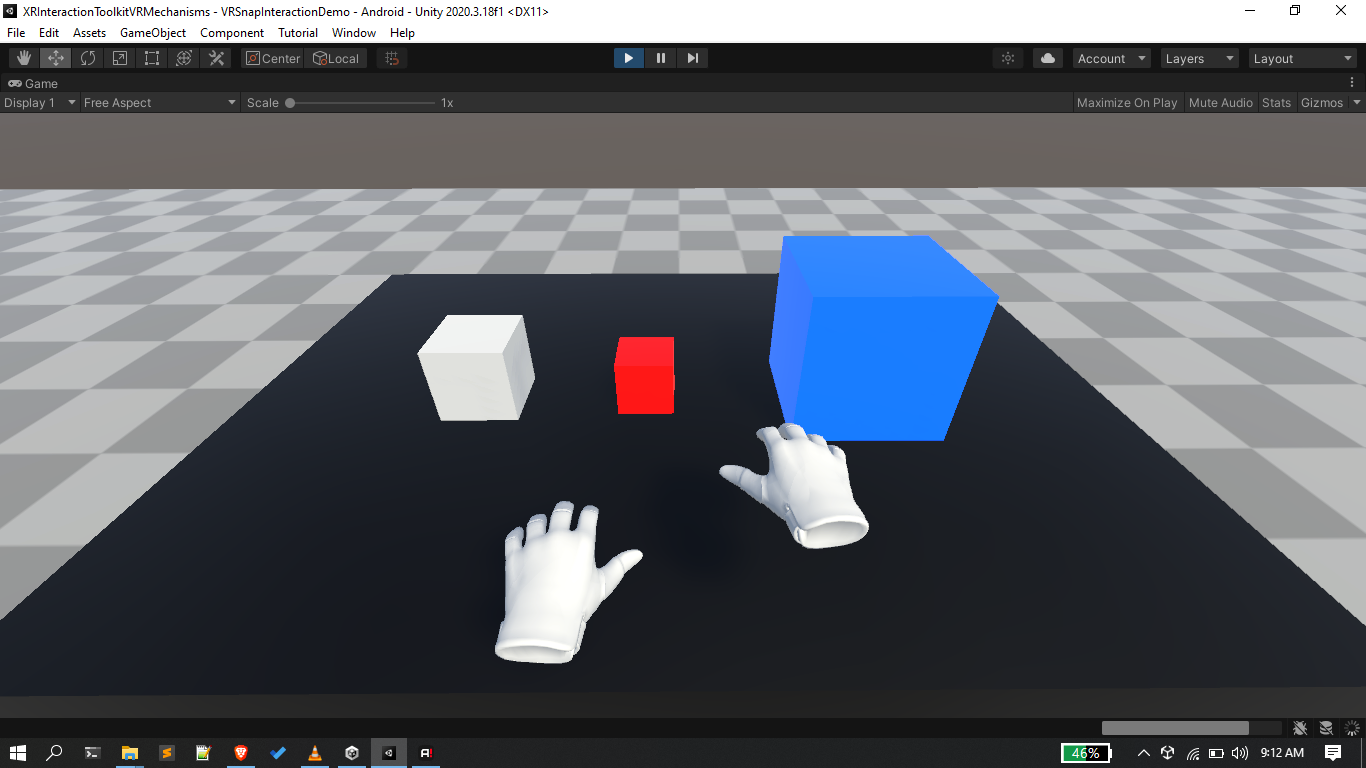Click the battery percentage indicator
The width and height of the screenshot is (1366, 768).
tap(1085, 753)
